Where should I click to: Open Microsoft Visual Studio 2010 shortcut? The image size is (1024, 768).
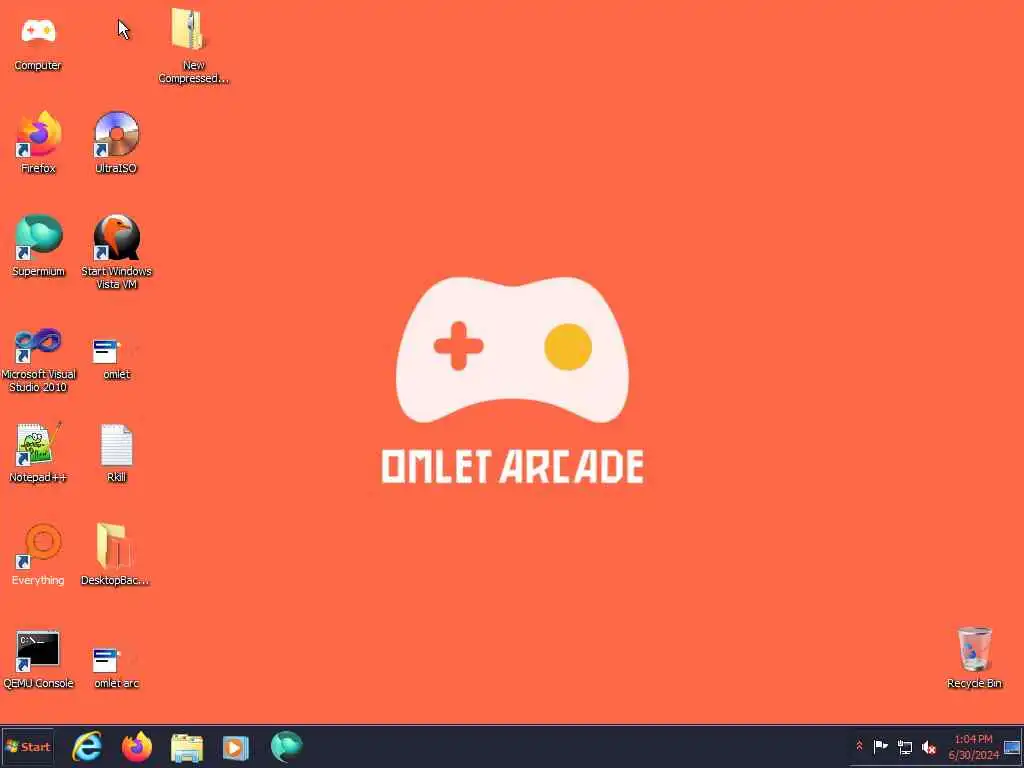[39, 359]
